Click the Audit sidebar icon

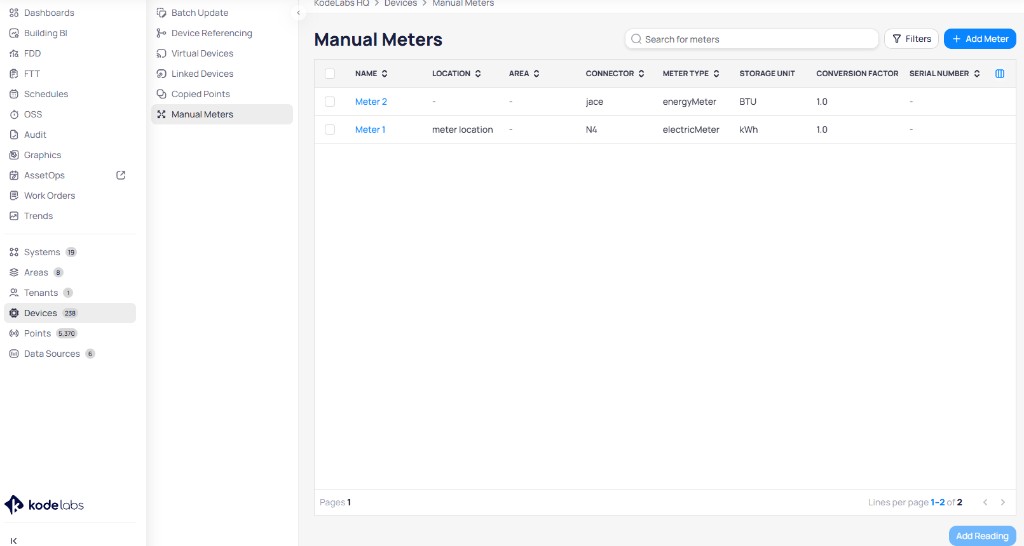point(14,135)
